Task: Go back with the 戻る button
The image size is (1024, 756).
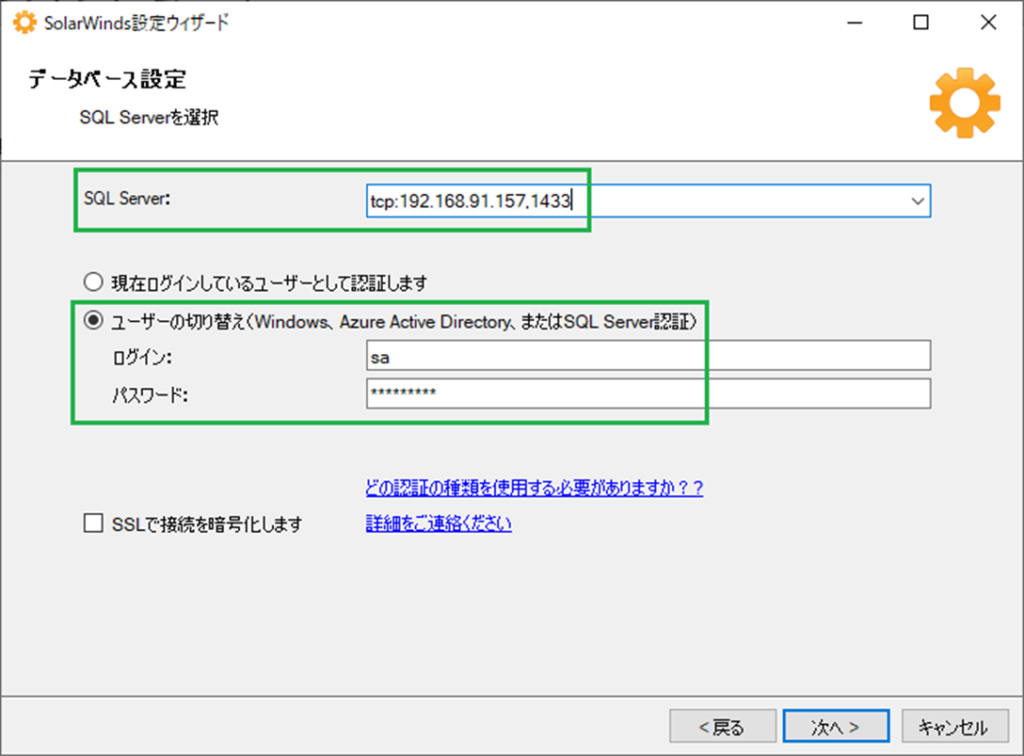Action: 722,726
